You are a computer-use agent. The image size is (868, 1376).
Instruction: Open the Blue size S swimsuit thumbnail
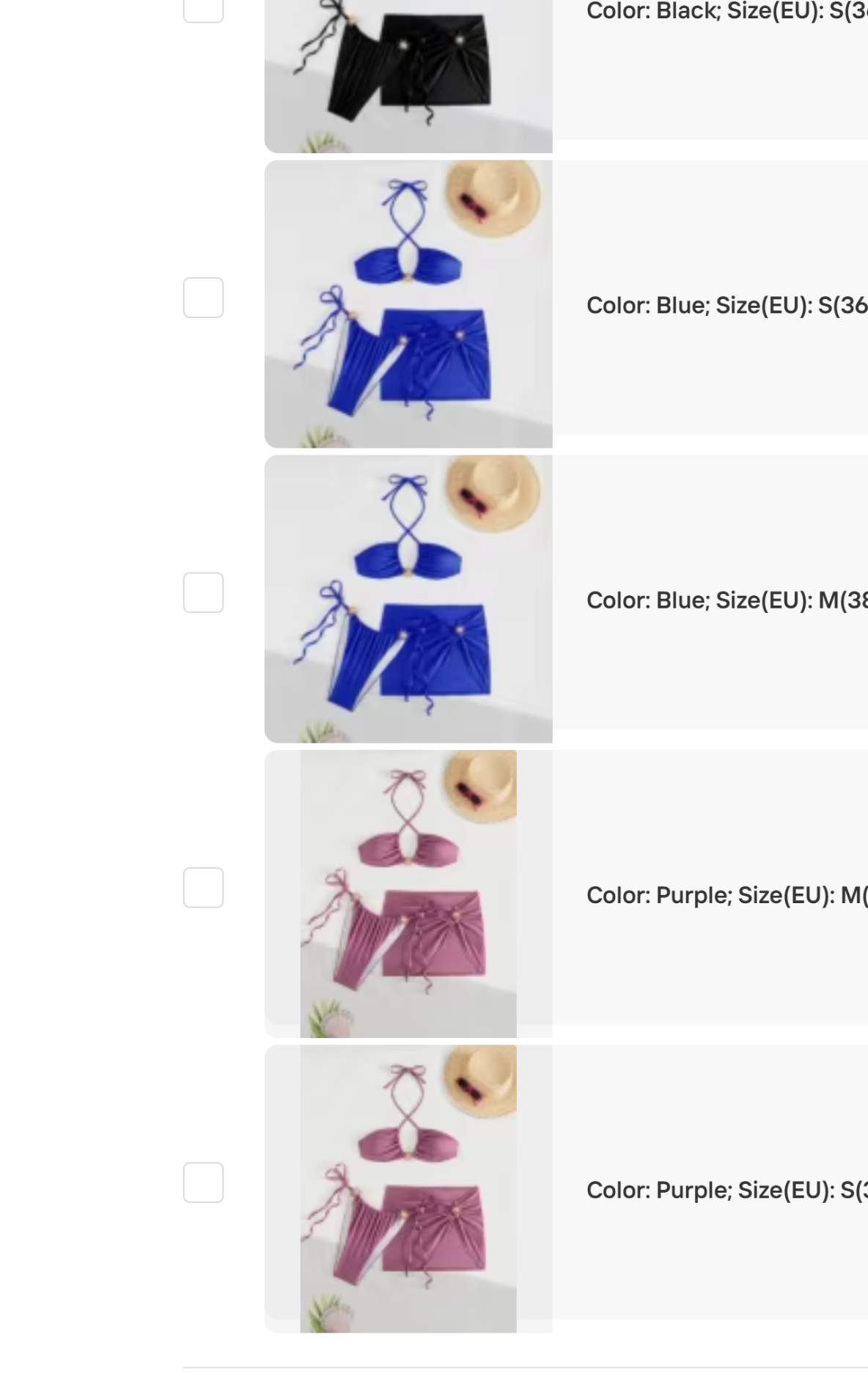click(x=408, y=304)
